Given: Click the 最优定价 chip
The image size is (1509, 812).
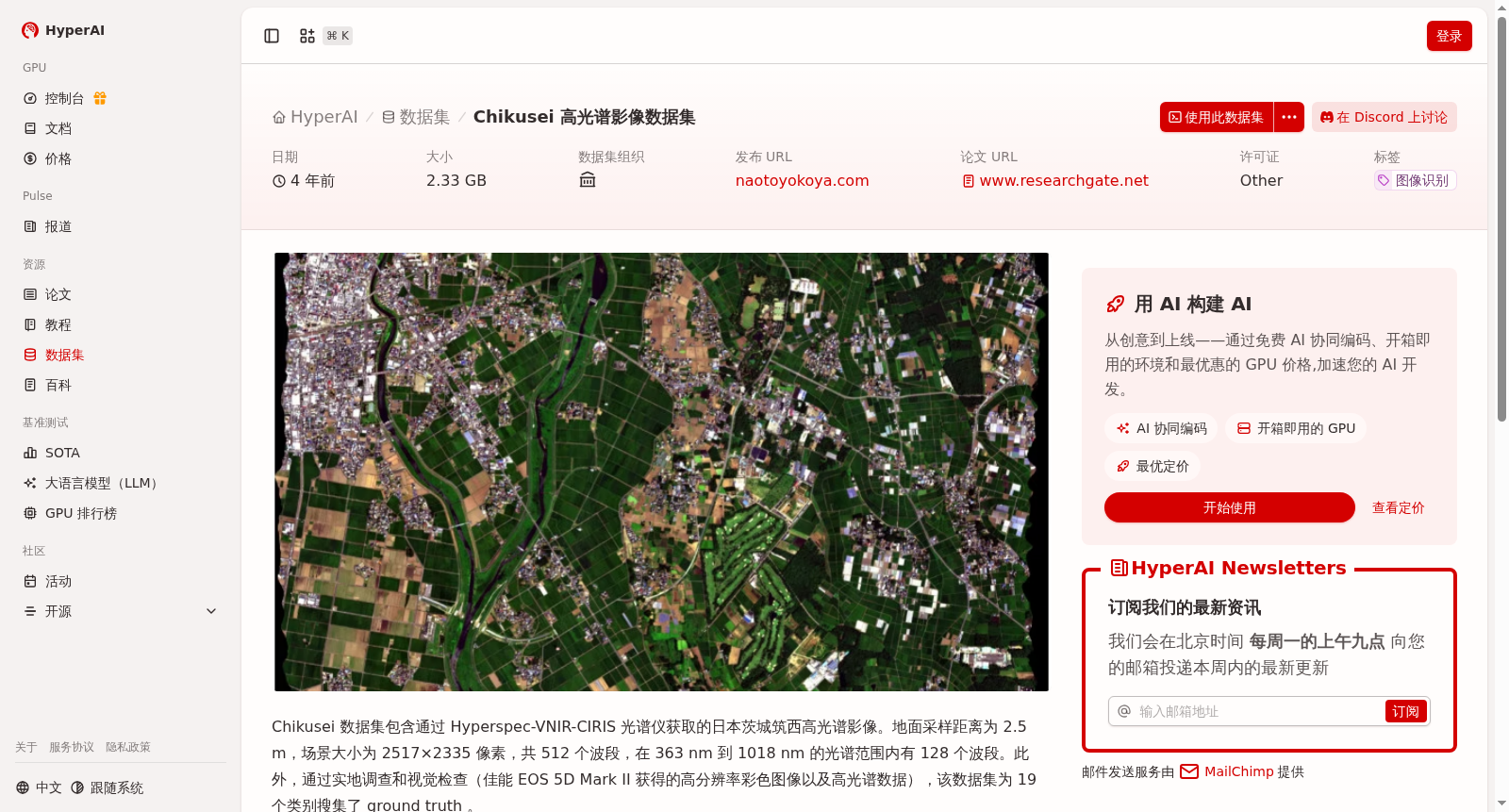Looking at the screenshot, I should pyautogui.click(x=1152, y=466).
